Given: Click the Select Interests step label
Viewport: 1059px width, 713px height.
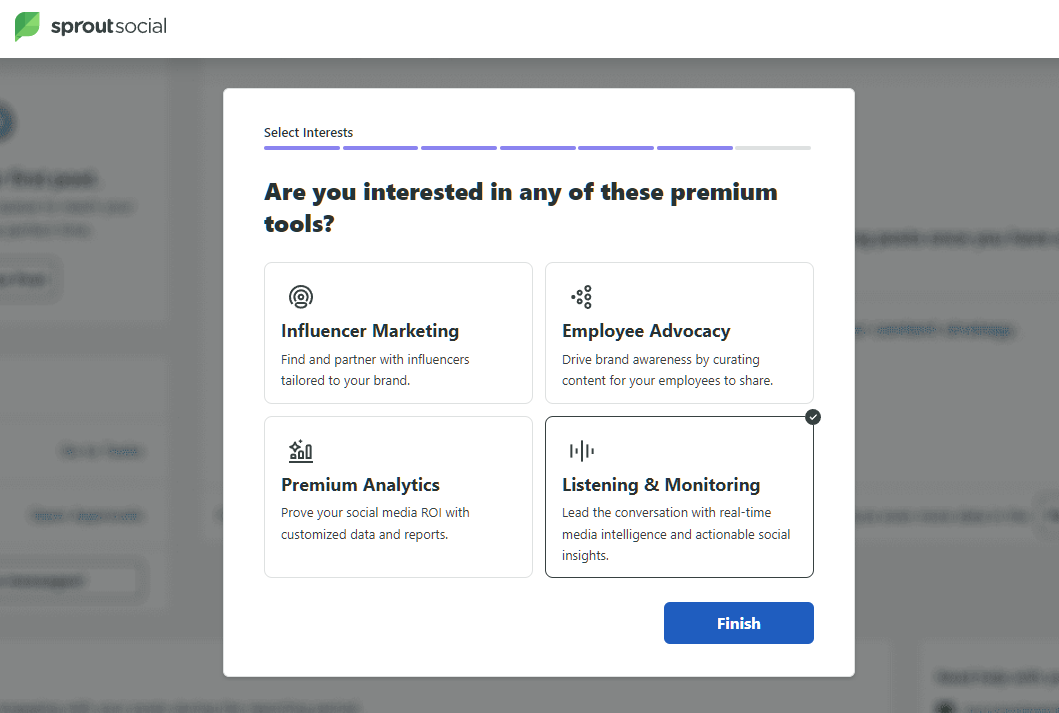Looking at the screenshot, I should click(308, 132).
